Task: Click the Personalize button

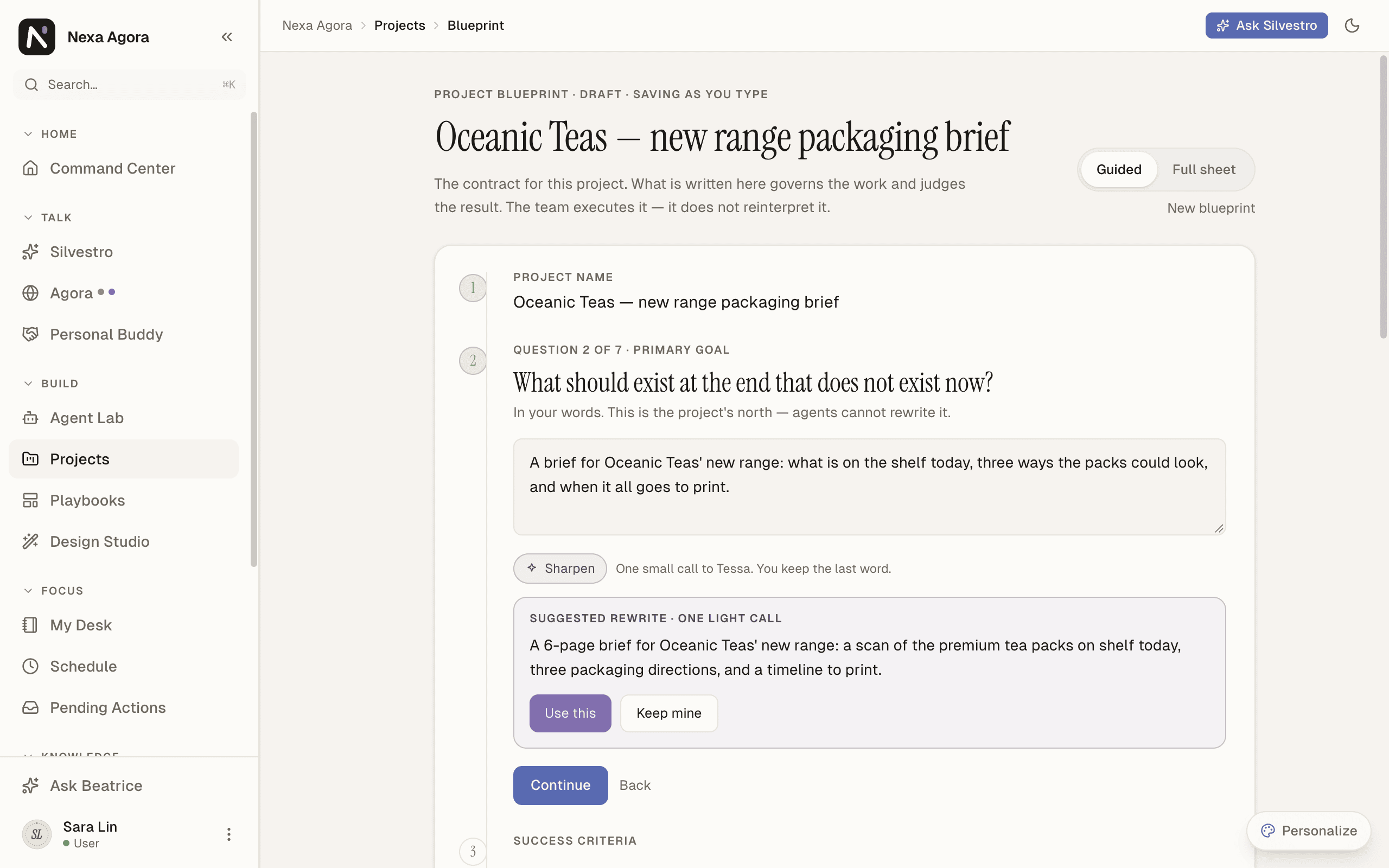Action: pyautogui.click(x=1309, y=831)
